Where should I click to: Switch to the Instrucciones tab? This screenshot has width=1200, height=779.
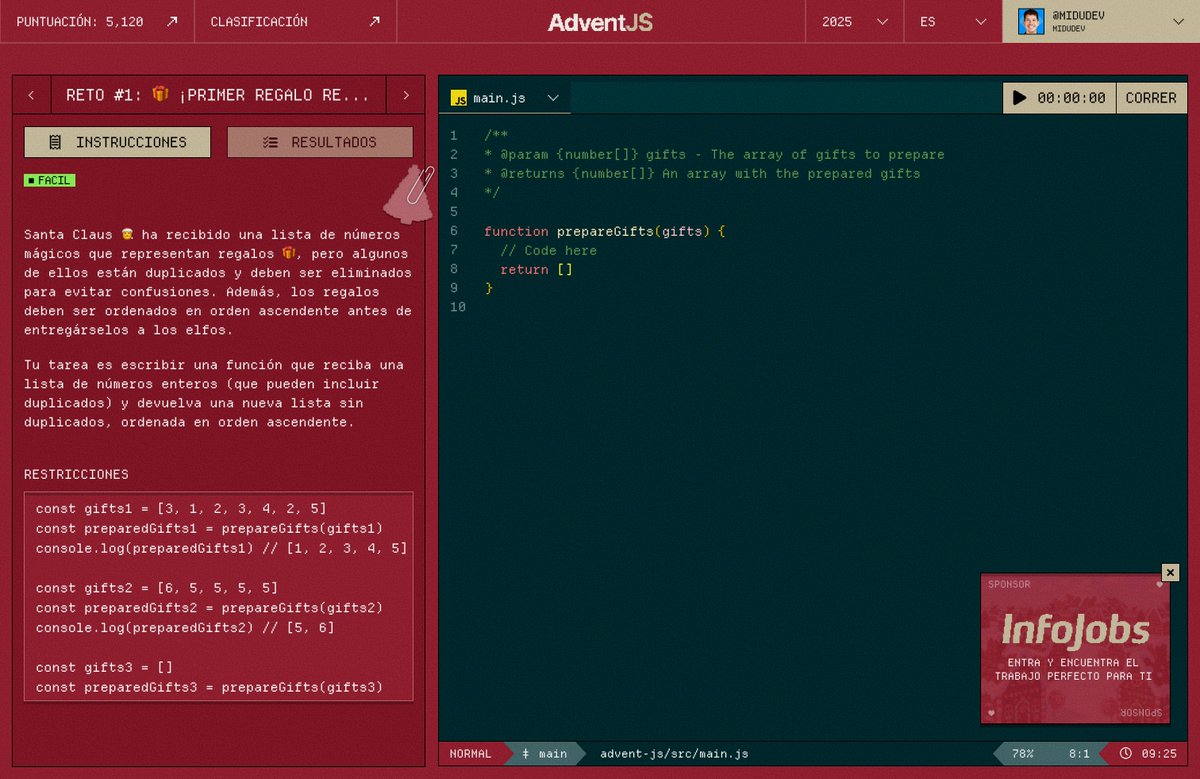click(118, 142)
